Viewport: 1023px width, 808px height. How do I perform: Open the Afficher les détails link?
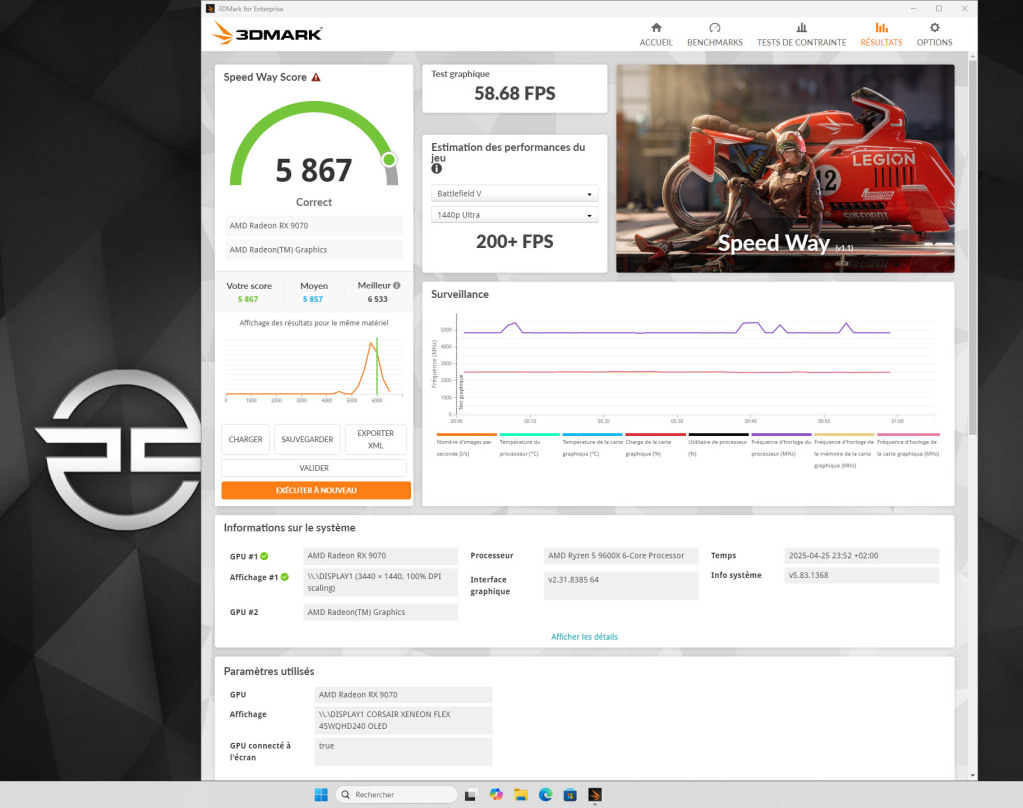[x=584, y=636]
